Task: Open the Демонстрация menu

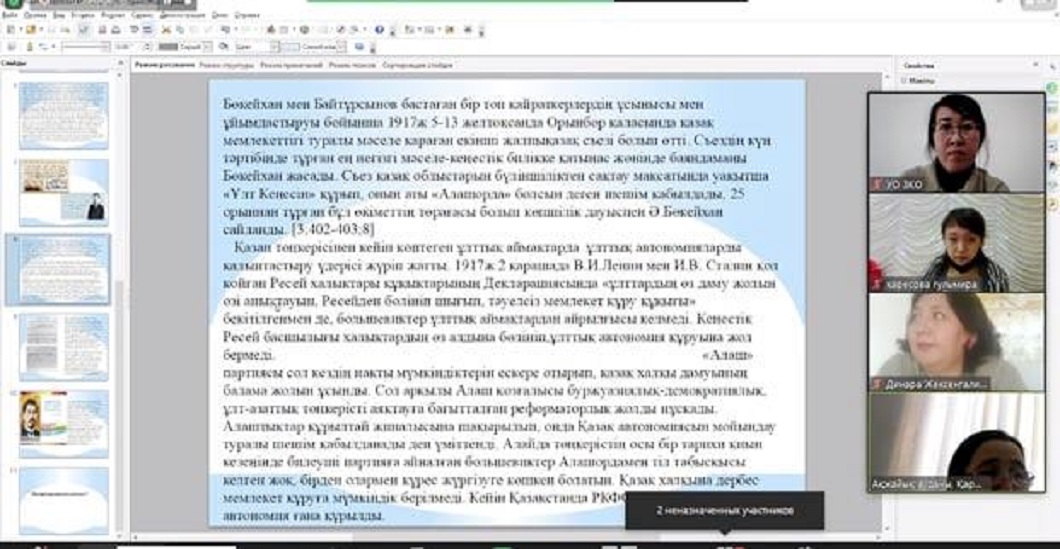Action: coord(181,16)
